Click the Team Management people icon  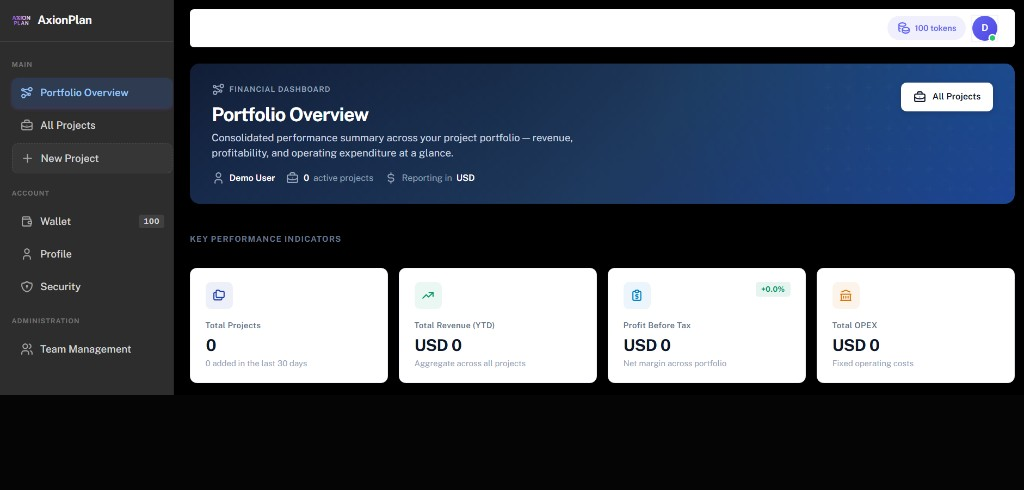click(27, 350)
